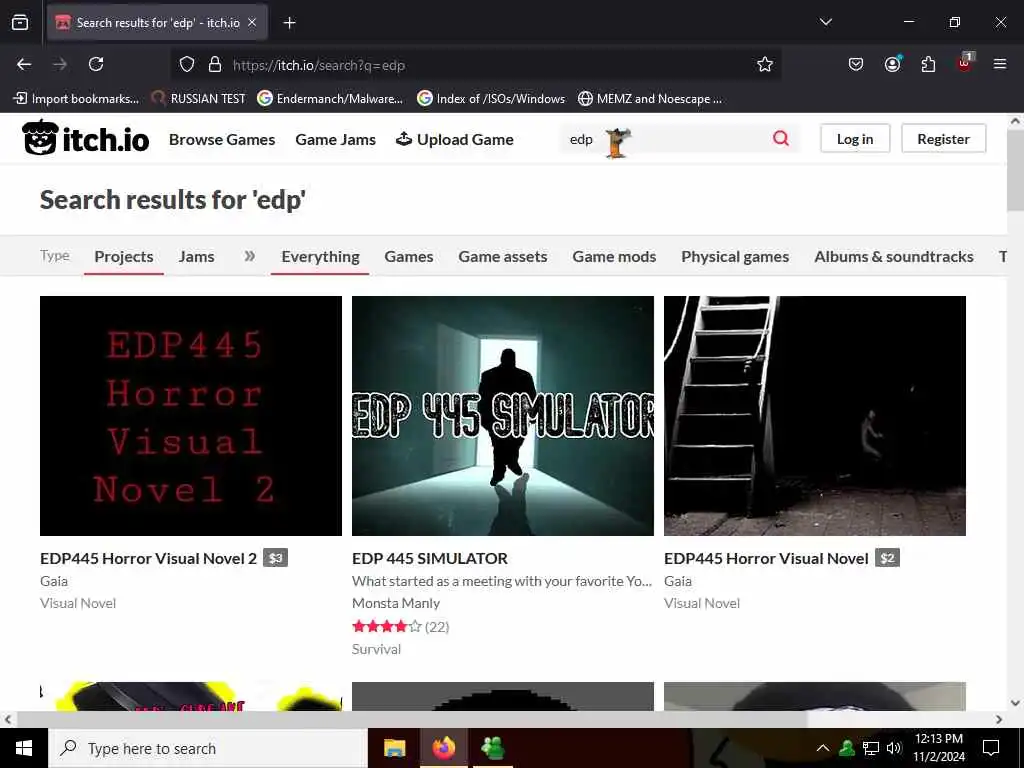Show hidden system tray icons
The height and width of the screenshot is (768, 1024).
[x=823, y=748]
